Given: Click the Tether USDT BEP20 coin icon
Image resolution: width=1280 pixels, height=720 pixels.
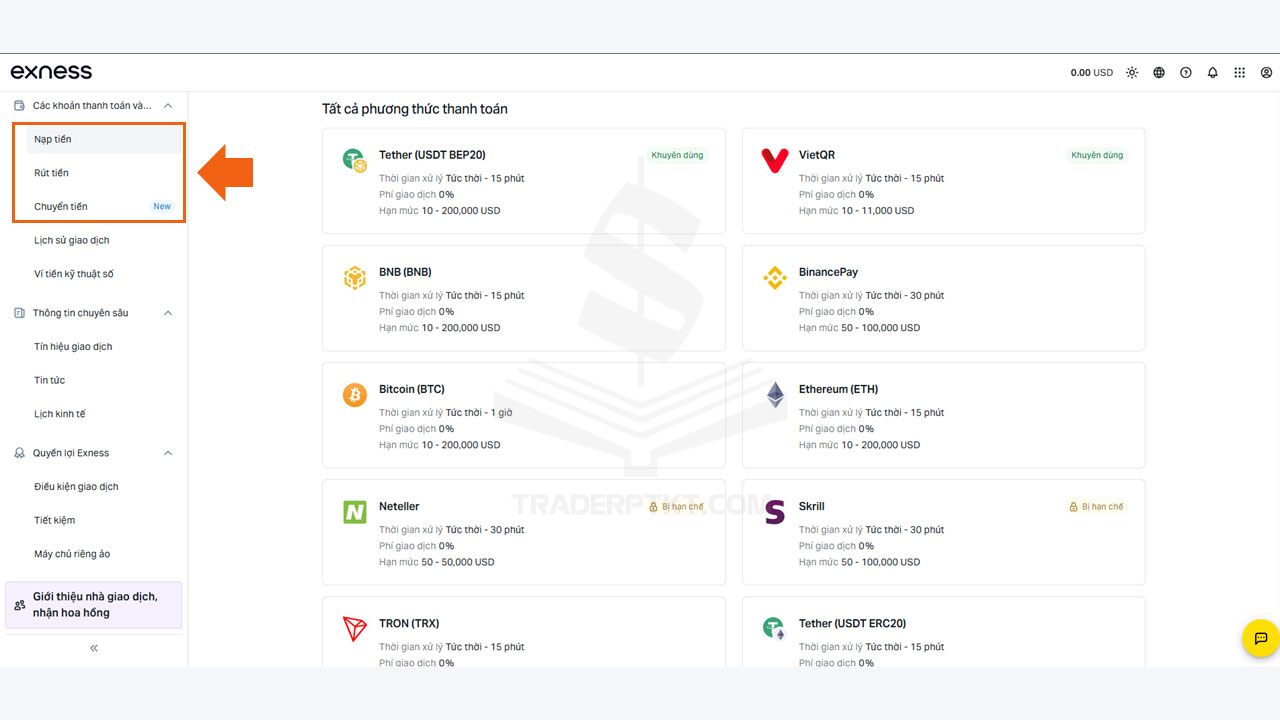Looking at the screenshot, I should (x=355, y=160).
